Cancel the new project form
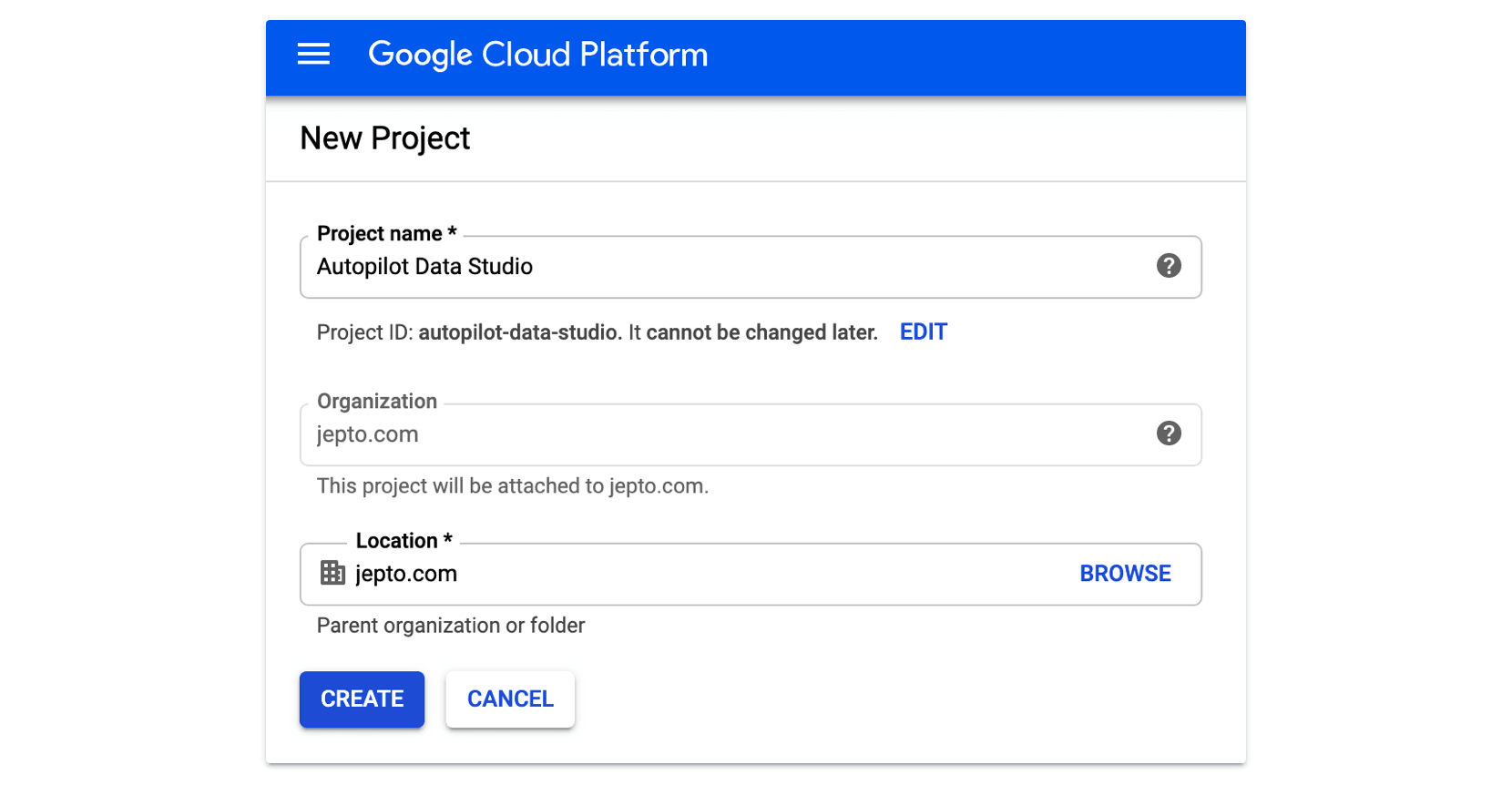Screen dimensions: 1512x785 [510, 699]
